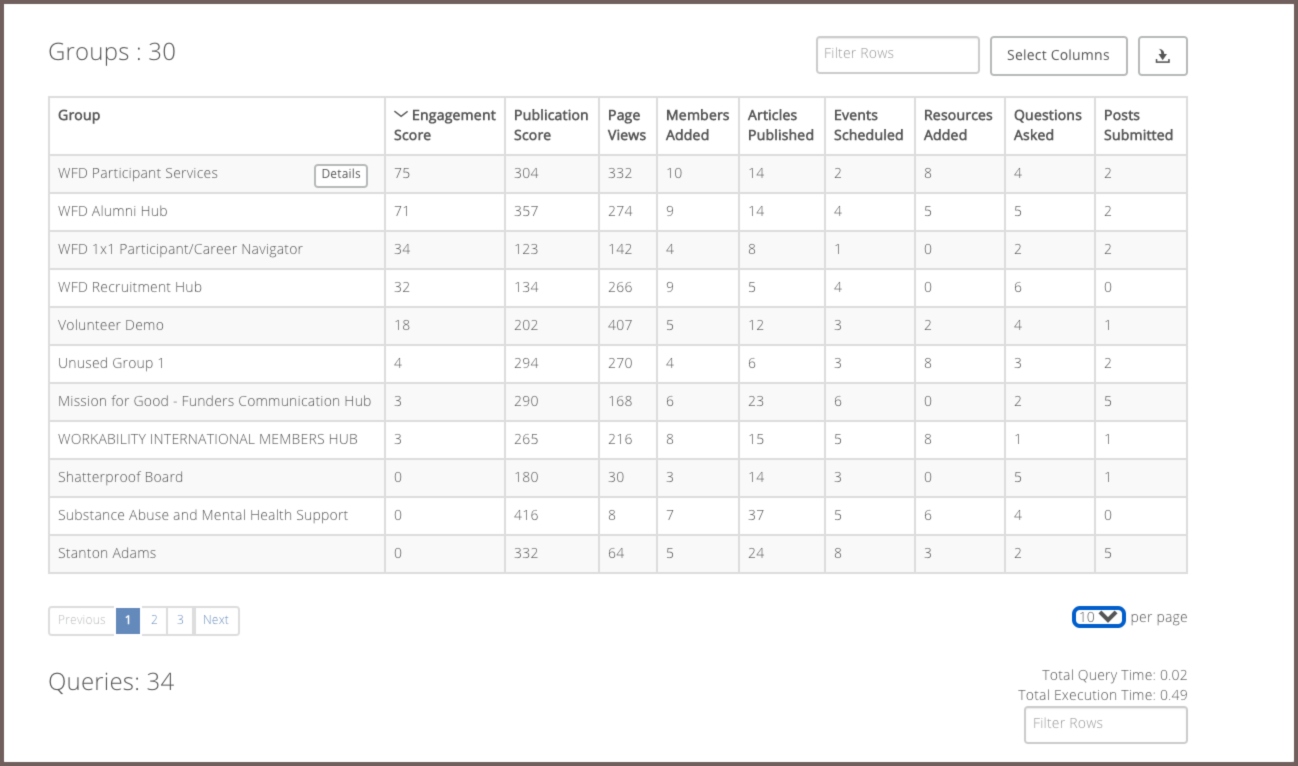1298x766 pixels.
Task: Open Details for WFD Participant Services
Action: [x=341, y=174]
